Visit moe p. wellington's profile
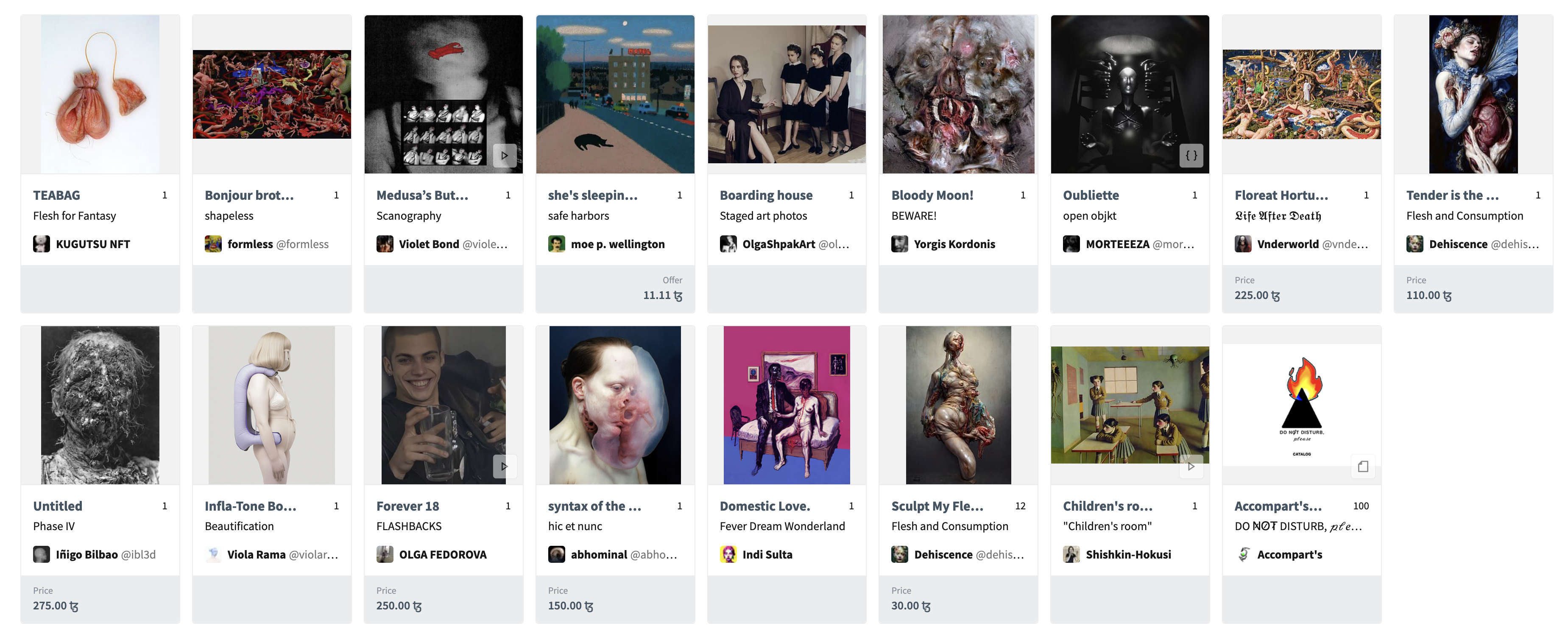The image size is (1568, 637). pyautogui.click(x=617, y=244)
